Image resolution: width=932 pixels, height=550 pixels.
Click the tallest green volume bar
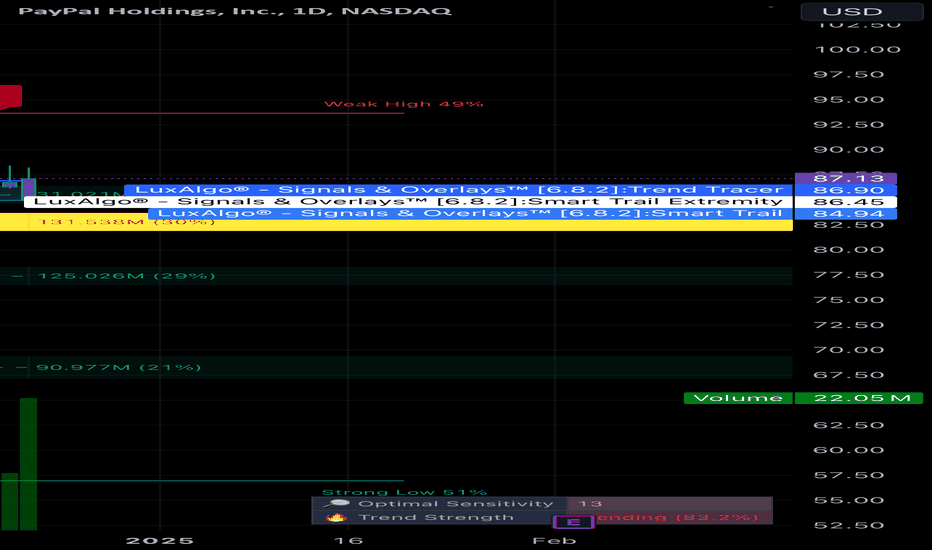pos(29,464)
